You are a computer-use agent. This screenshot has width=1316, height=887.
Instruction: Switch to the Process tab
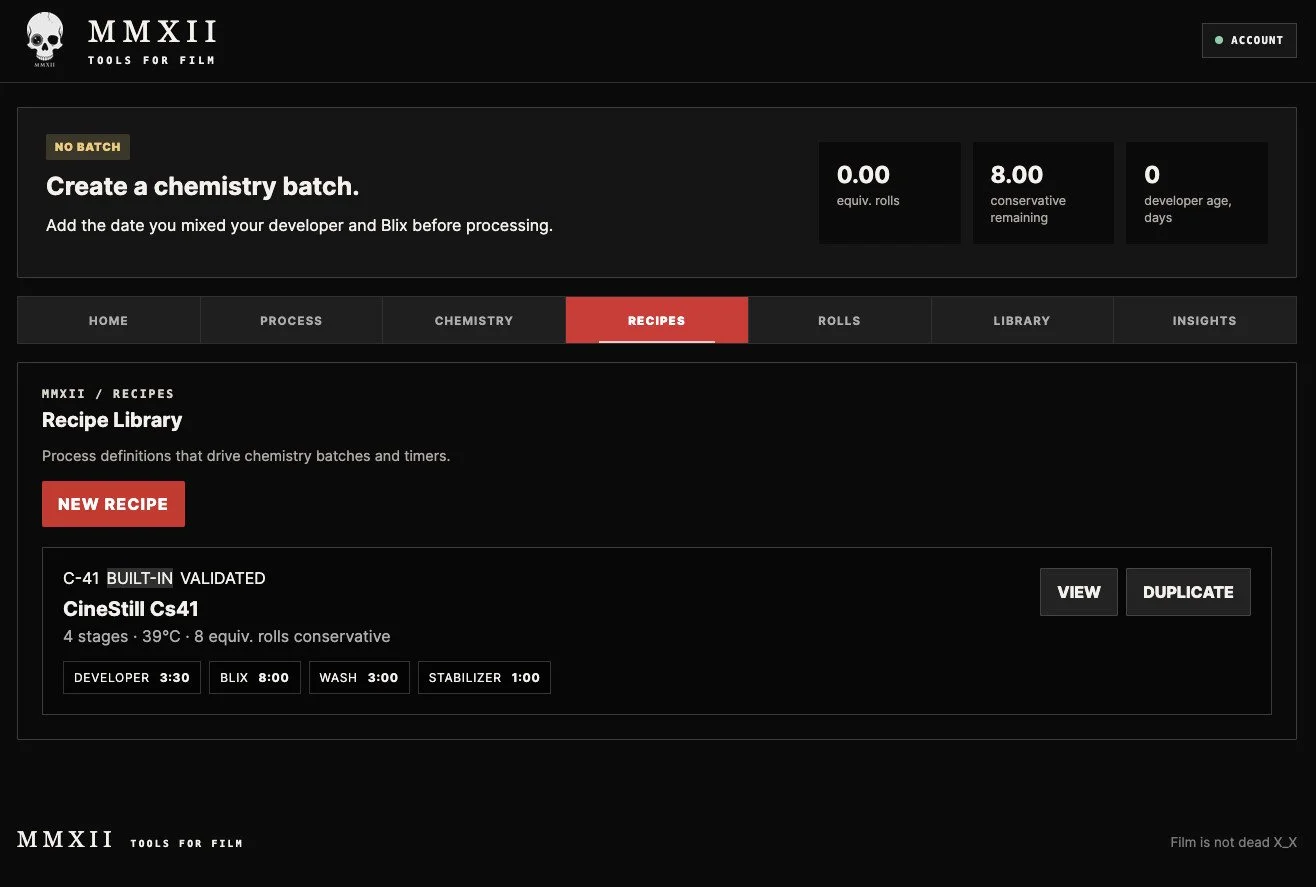pos(291,320)
